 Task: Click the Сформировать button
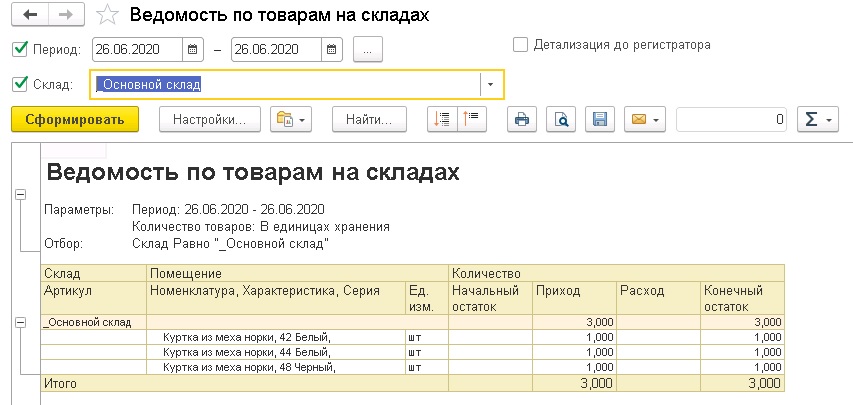[75, 119]
